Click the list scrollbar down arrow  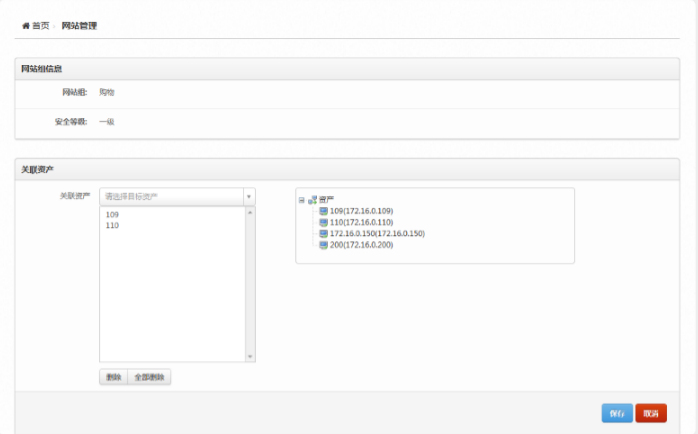pyautogui.click(x=250, y=357)
